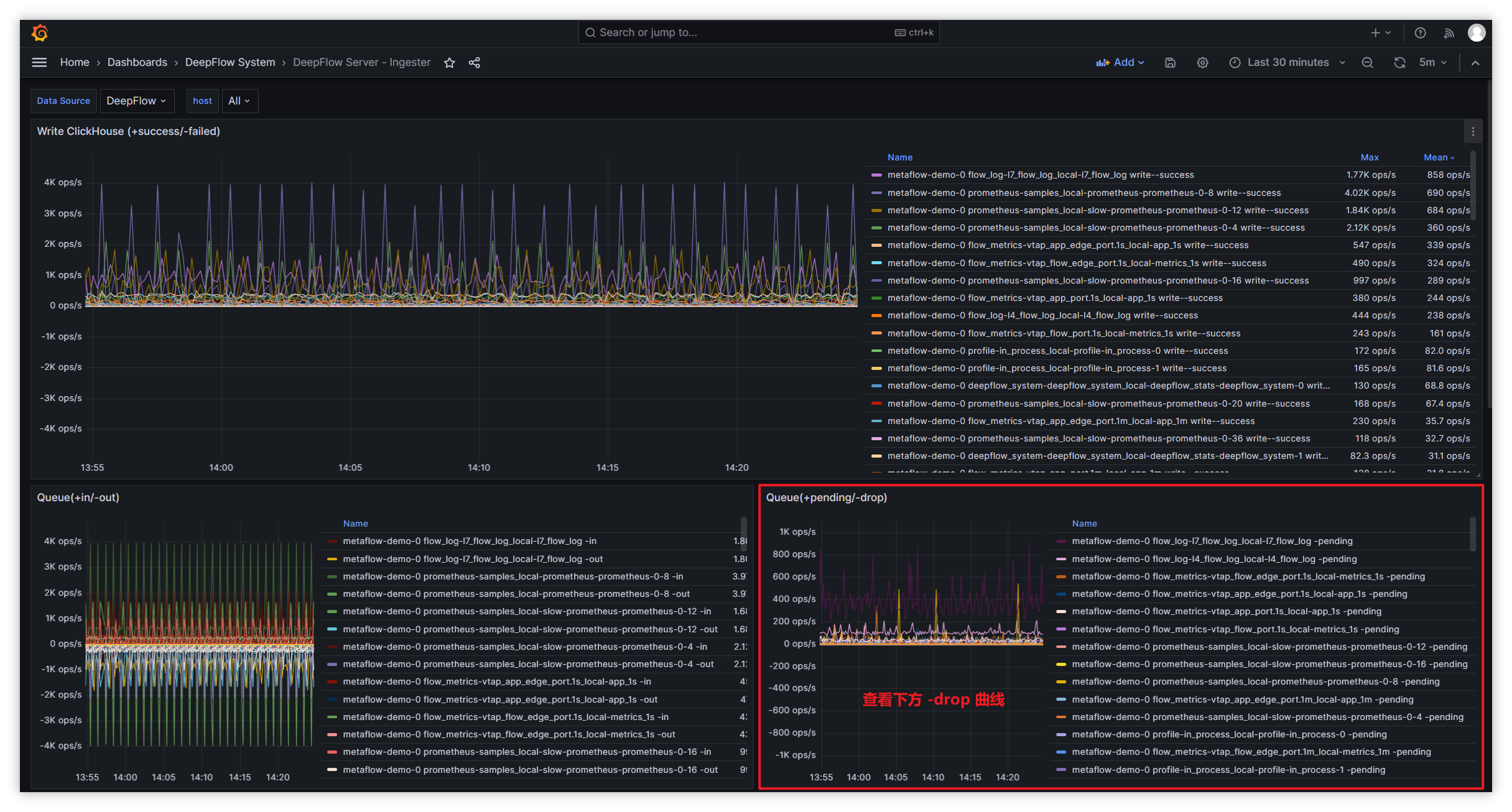The image size is (1512, 812).
Task: Click the zoom out time range icon
Action: 1367,63
